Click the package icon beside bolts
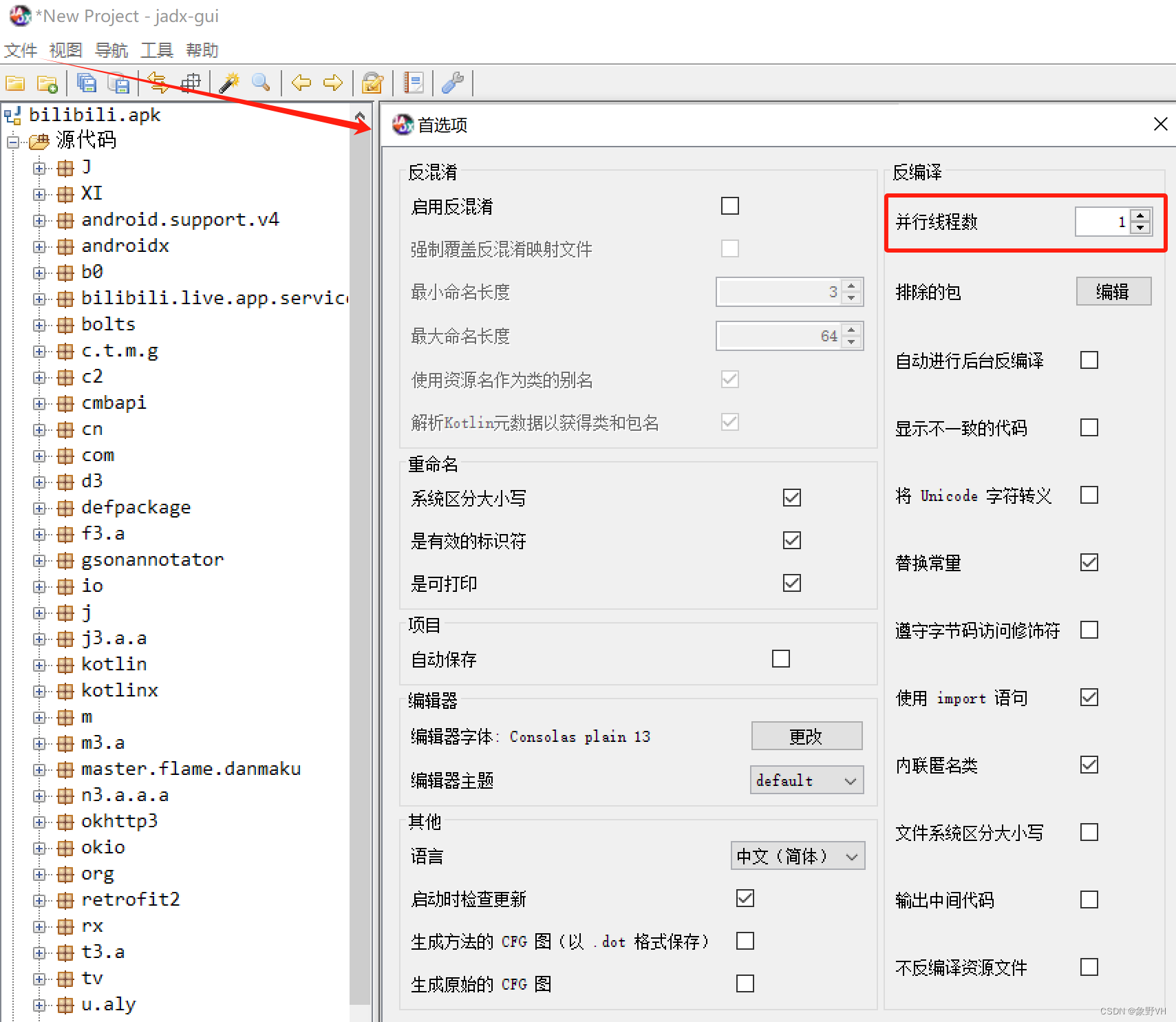1176x1022 pixels. coord(65,325)
